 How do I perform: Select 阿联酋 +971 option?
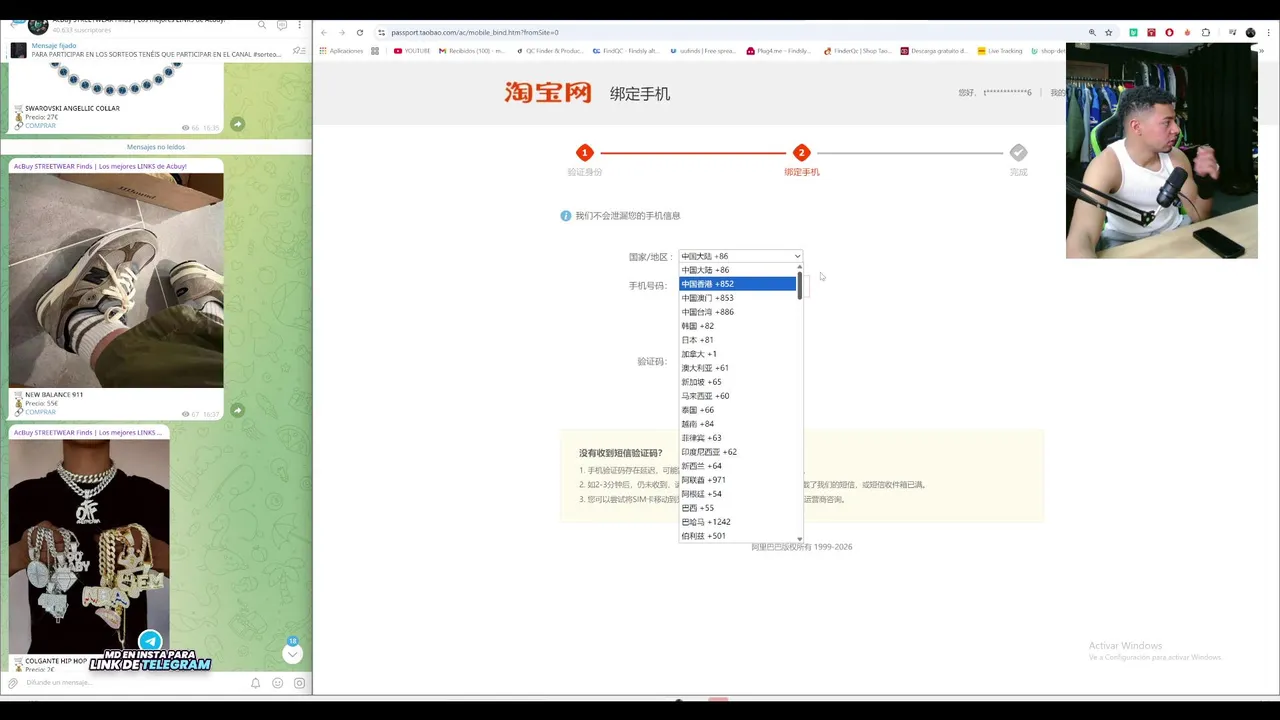738,480
